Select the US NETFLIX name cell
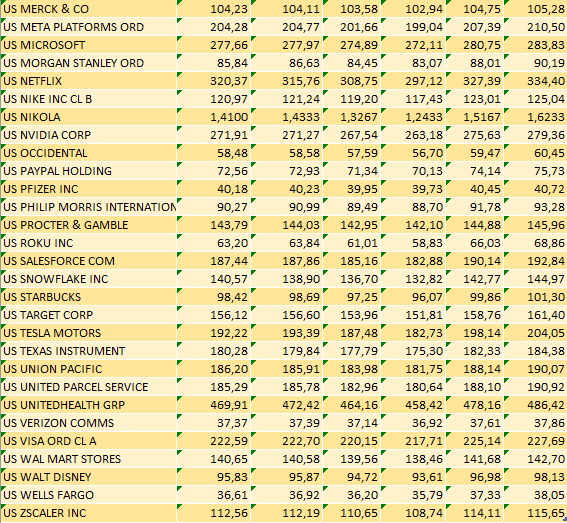The image size is (567, 523). pyautogui.click(x=89, y=81)
